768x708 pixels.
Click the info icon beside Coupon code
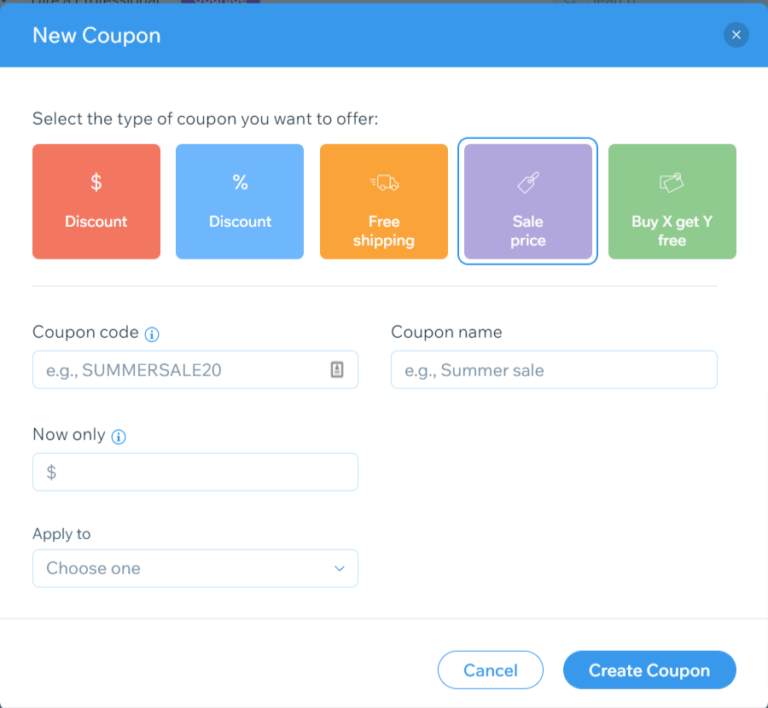click(152, 334)
